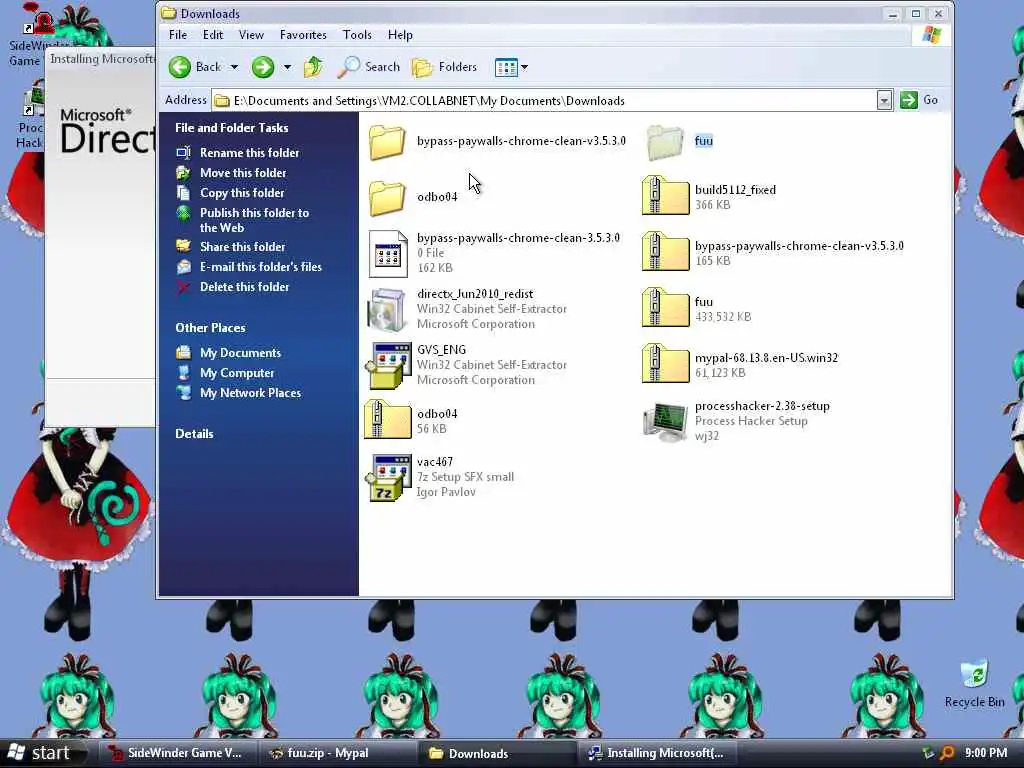Click Publish this folder to the Web
Screen dimensions: 1024x768
pos(254,220)
